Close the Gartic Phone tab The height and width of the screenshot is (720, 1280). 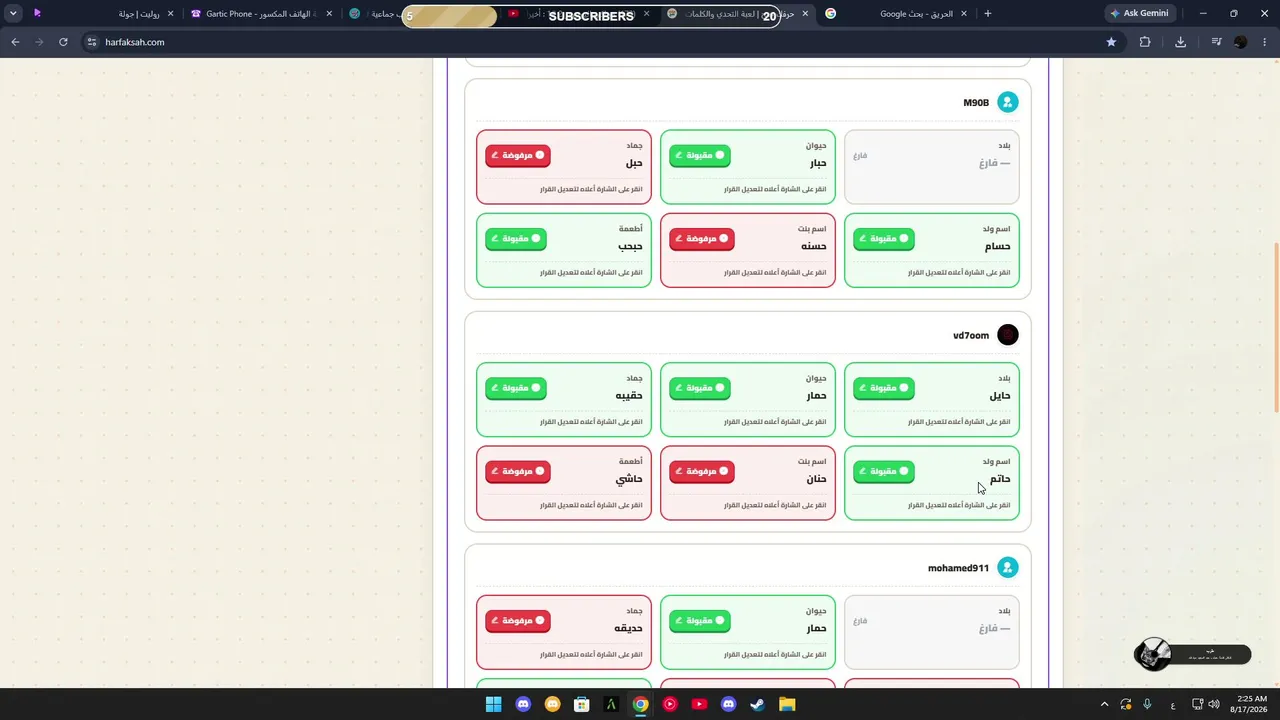(329, 14)
